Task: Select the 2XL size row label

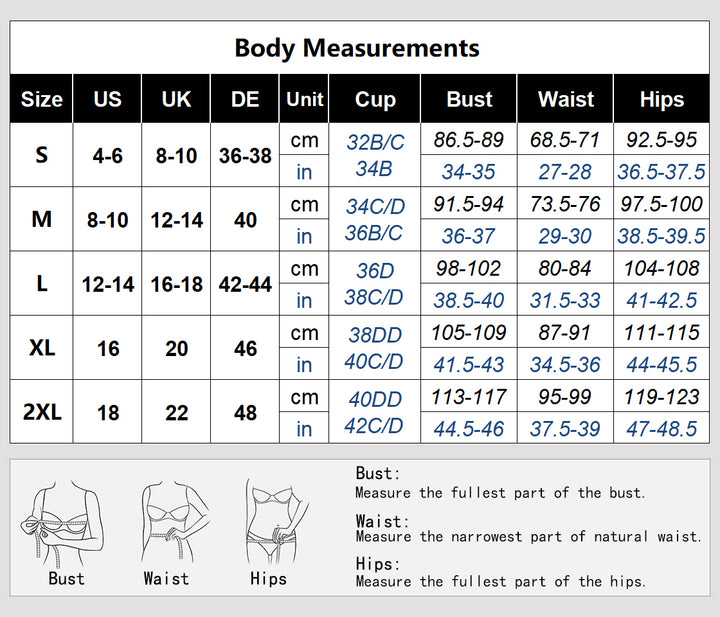Action: [x=42, y=412]
